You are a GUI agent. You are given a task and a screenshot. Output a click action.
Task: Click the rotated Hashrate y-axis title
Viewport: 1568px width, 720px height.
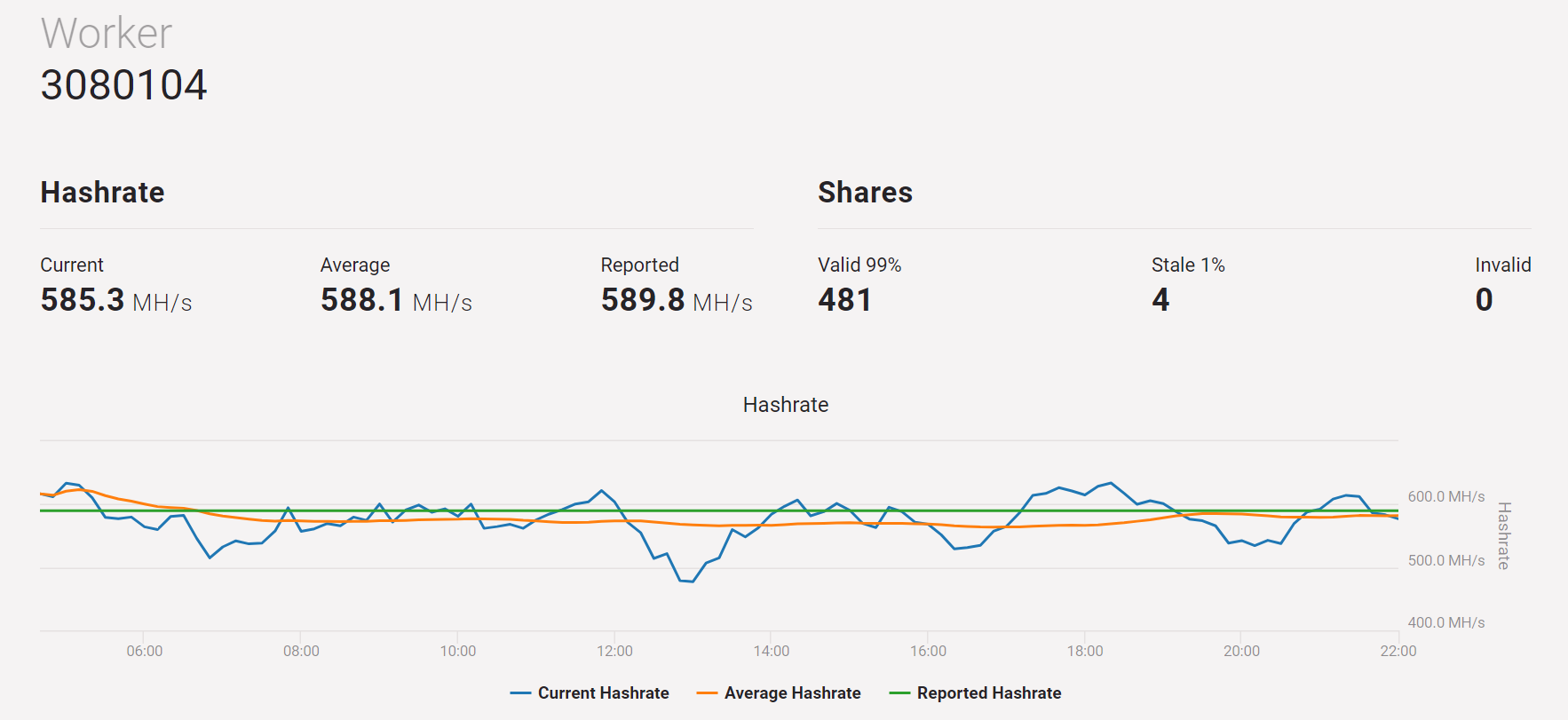coord(1503,535)
